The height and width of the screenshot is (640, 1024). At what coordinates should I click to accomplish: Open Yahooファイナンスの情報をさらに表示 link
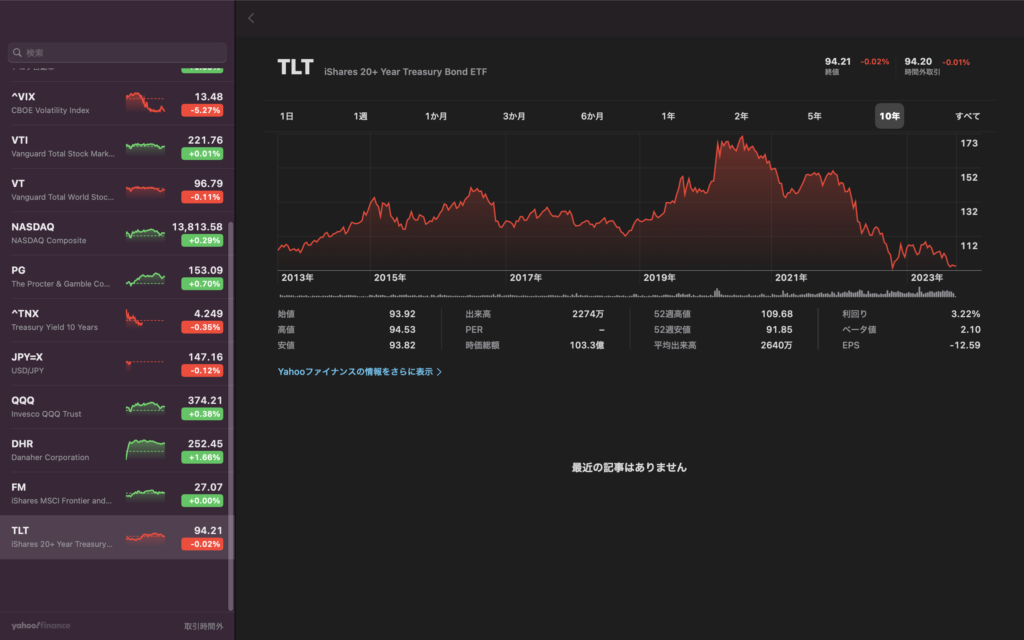(355, 371)
